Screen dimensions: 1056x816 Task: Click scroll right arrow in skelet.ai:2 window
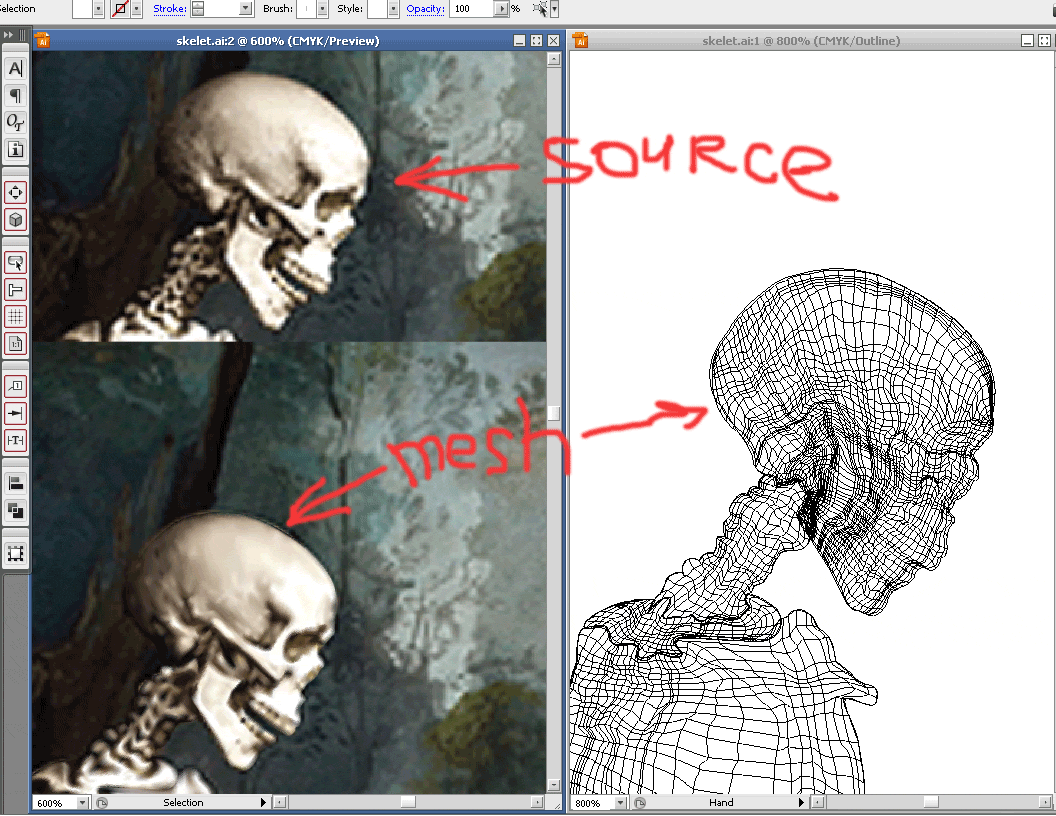537,803
